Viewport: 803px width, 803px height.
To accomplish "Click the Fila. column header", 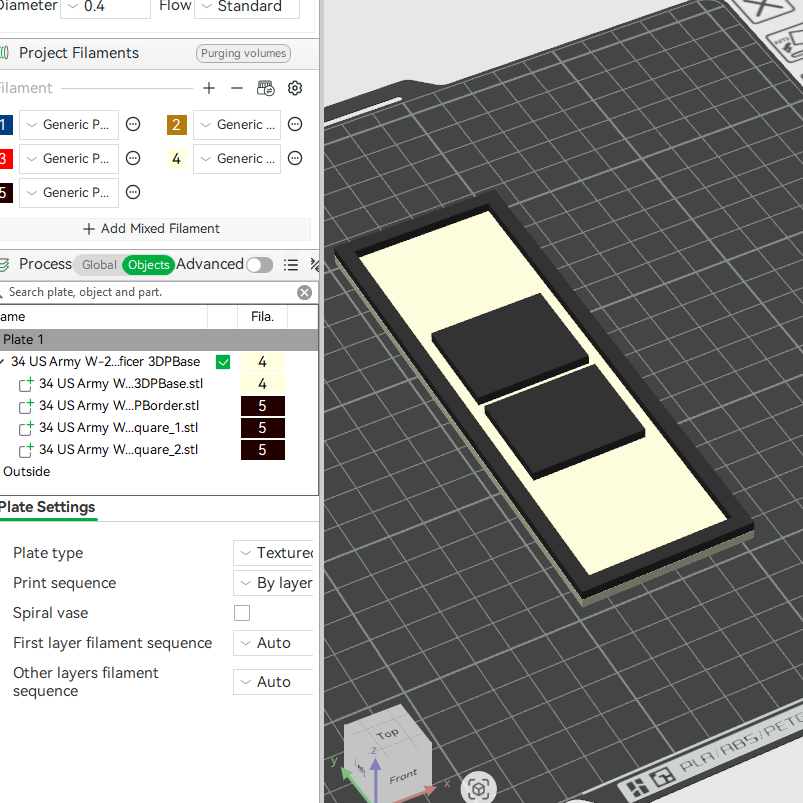I will [x=262, y=317].
